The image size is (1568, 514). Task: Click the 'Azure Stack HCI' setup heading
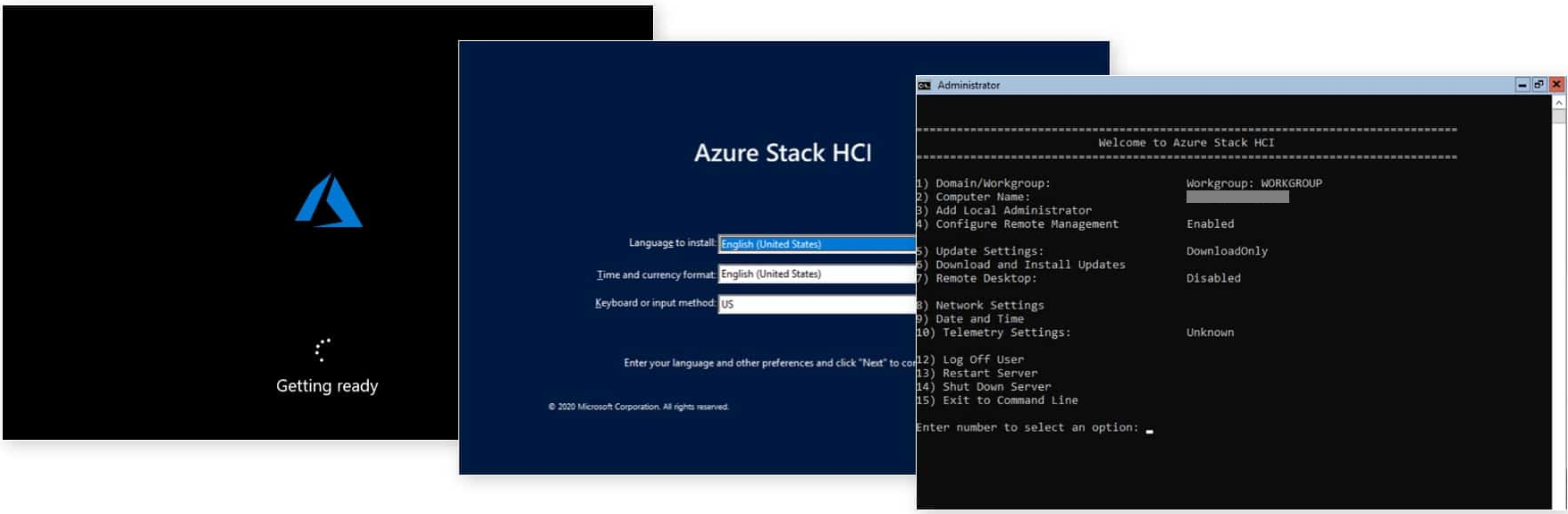tap(783, 153)
